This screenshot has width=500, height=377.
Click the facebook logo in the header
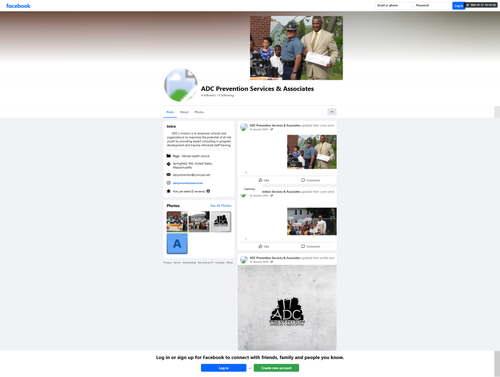[18, 6]
